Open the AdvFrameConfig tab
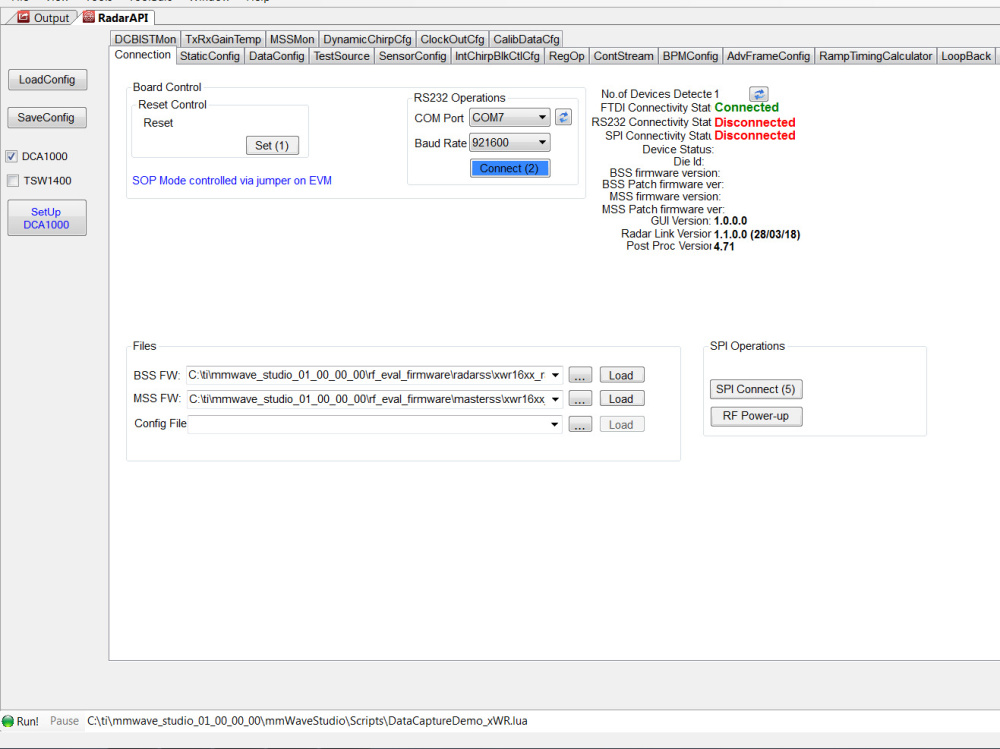The image size is (1000, 749). tap(768, 56)
